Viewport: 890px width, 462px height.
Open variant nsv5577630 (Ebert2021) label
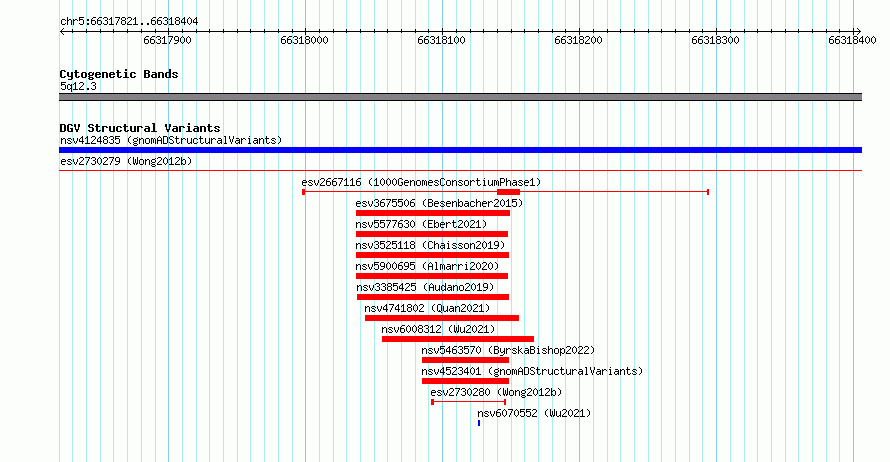(421, 224)
